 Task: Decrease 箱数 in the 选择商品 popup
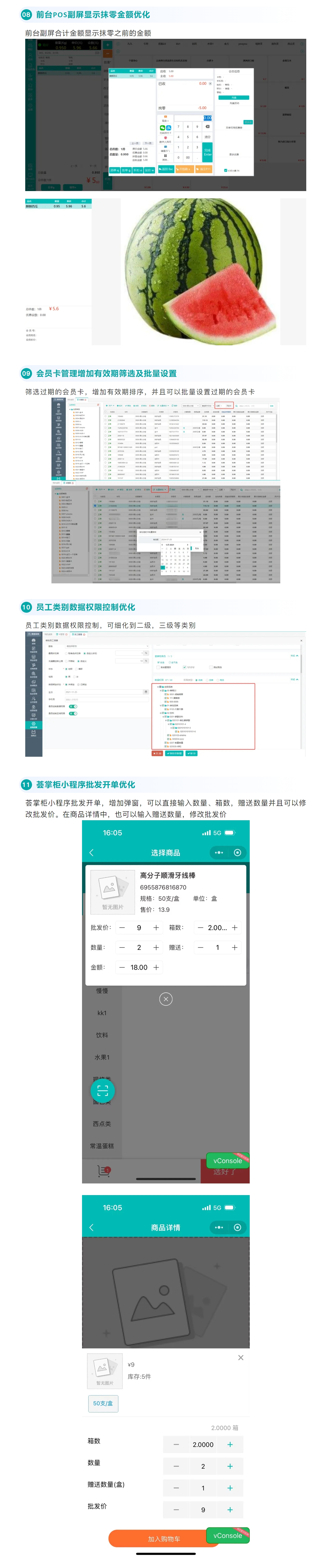[x=200, y=928]
